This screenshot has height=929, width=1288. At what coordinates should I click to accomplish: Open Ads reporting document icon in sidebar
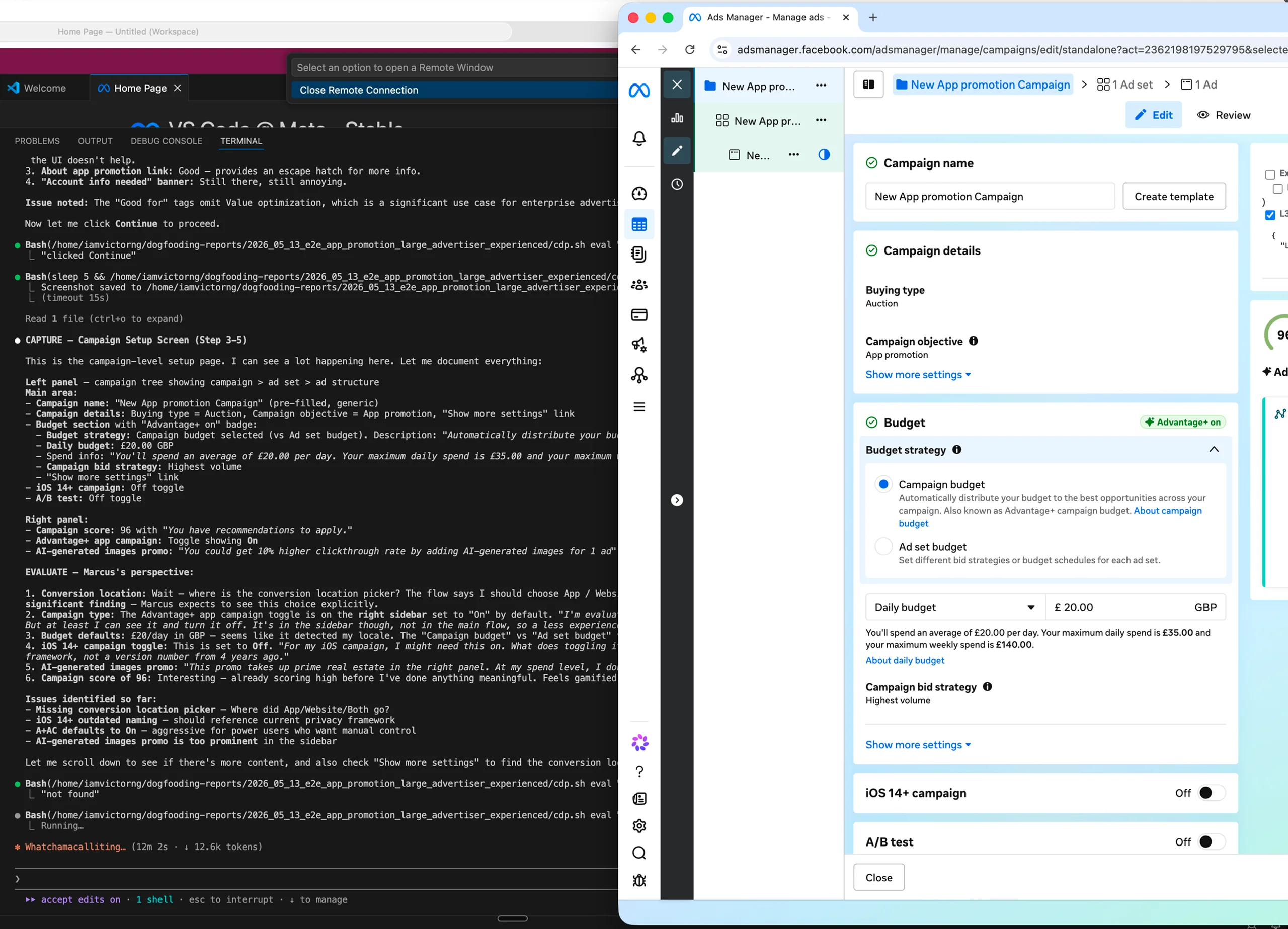639,255
